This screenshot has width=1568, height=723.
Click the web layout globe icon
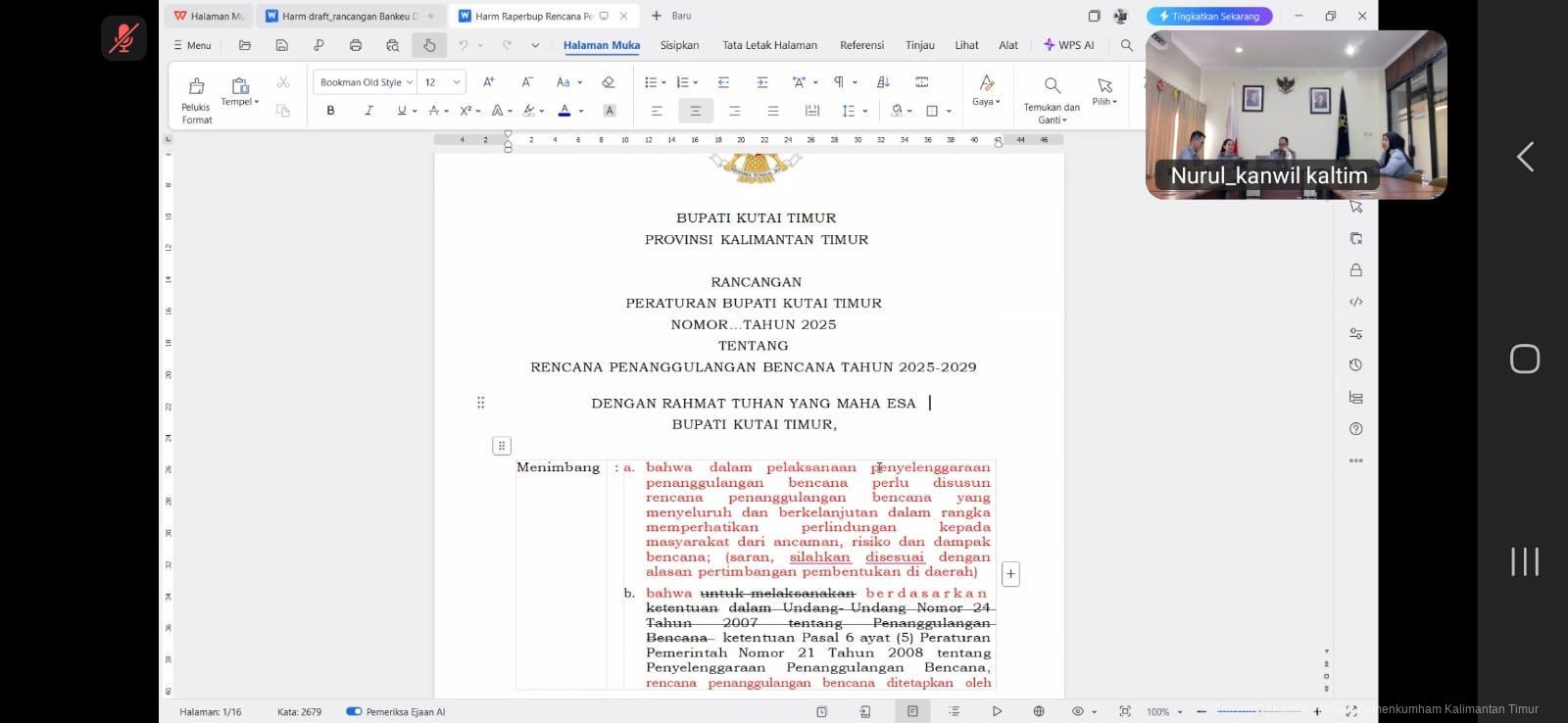[x=1039, y=711]
